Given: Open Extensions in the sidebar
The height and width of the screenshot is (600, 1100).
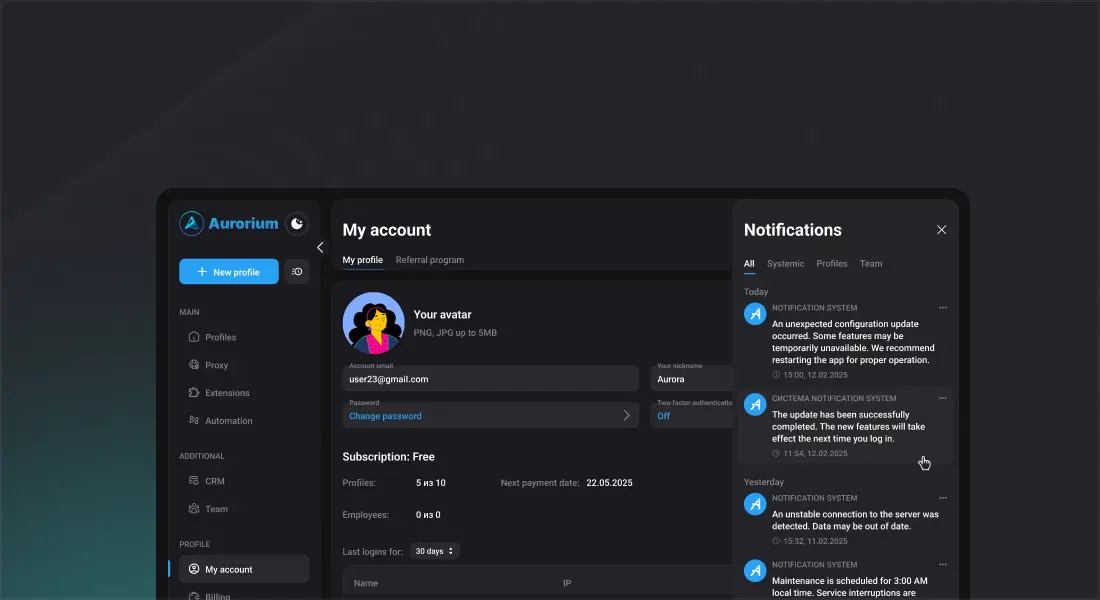Looking at the screenshot, I should [227, 393].
